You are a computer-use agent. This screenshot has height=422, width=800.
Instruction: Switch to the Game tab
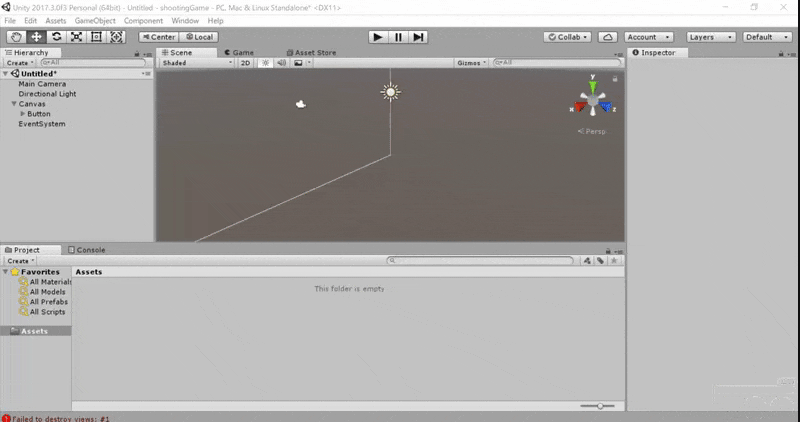coord(239,53)
